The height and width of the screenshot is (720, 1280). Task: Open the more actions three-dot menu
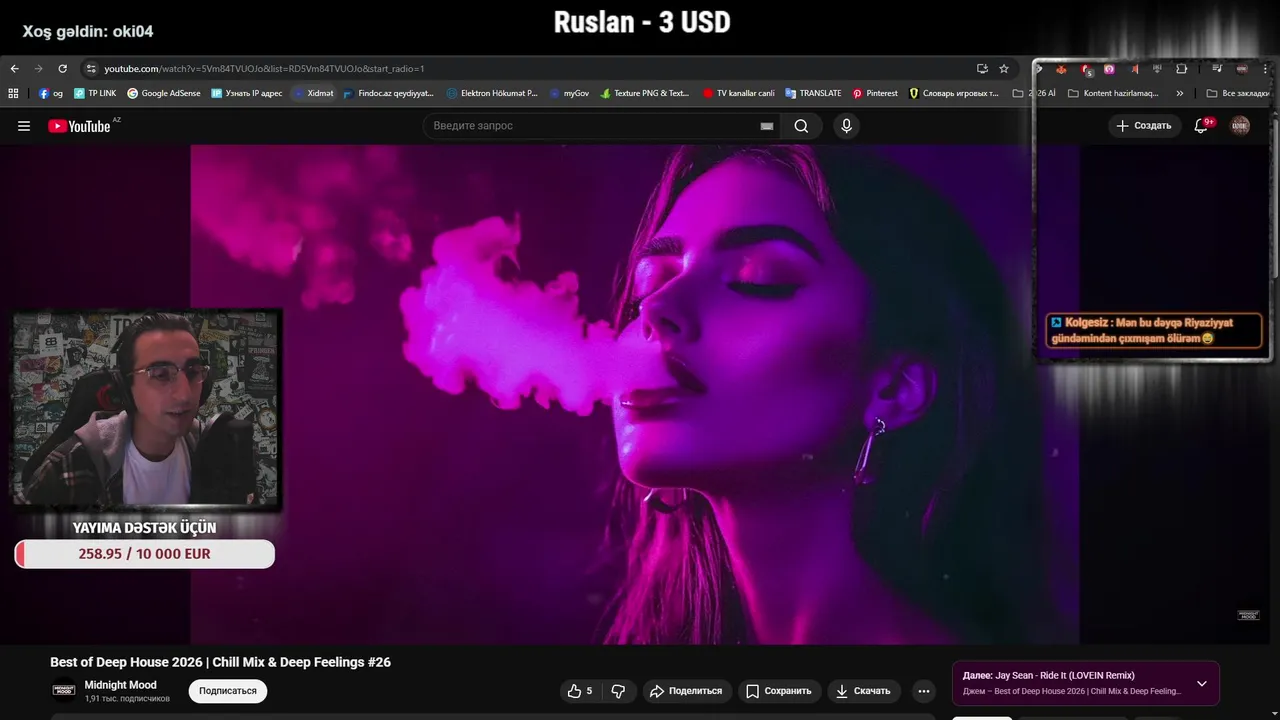tap(924, 691)
